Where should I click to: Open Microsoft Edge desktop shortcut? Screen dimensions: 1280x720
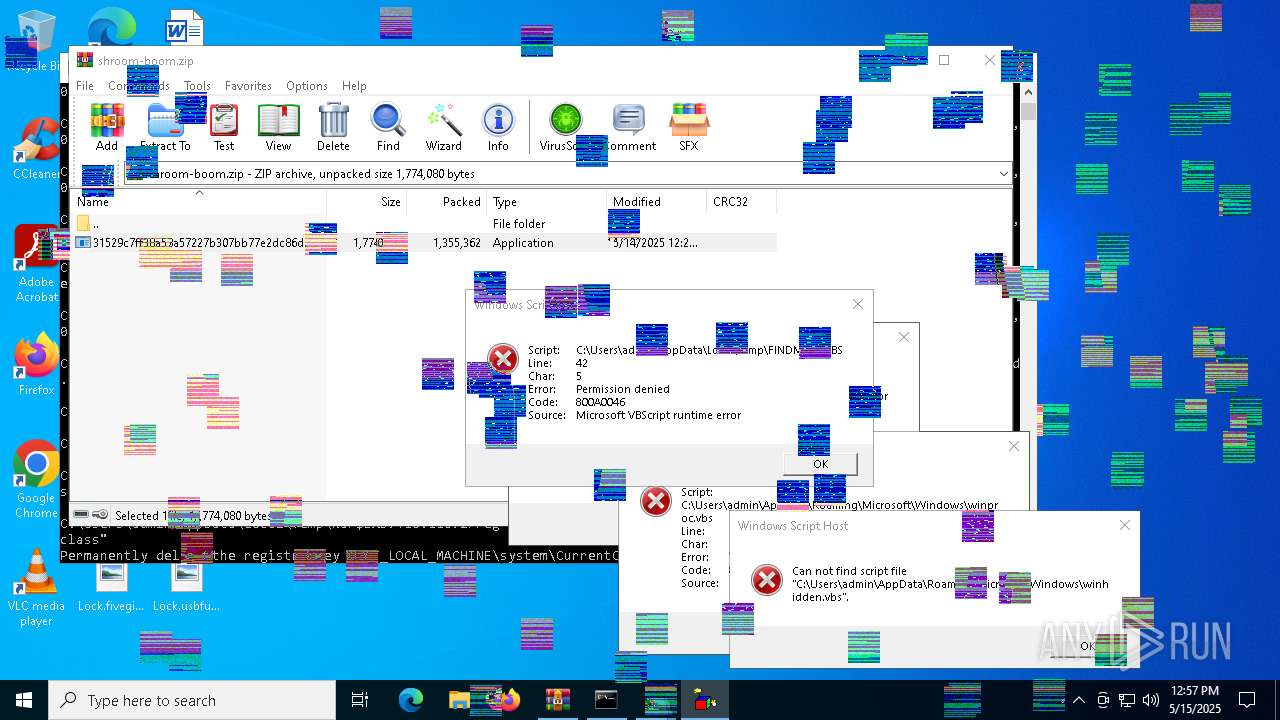[x=111, y=28]
